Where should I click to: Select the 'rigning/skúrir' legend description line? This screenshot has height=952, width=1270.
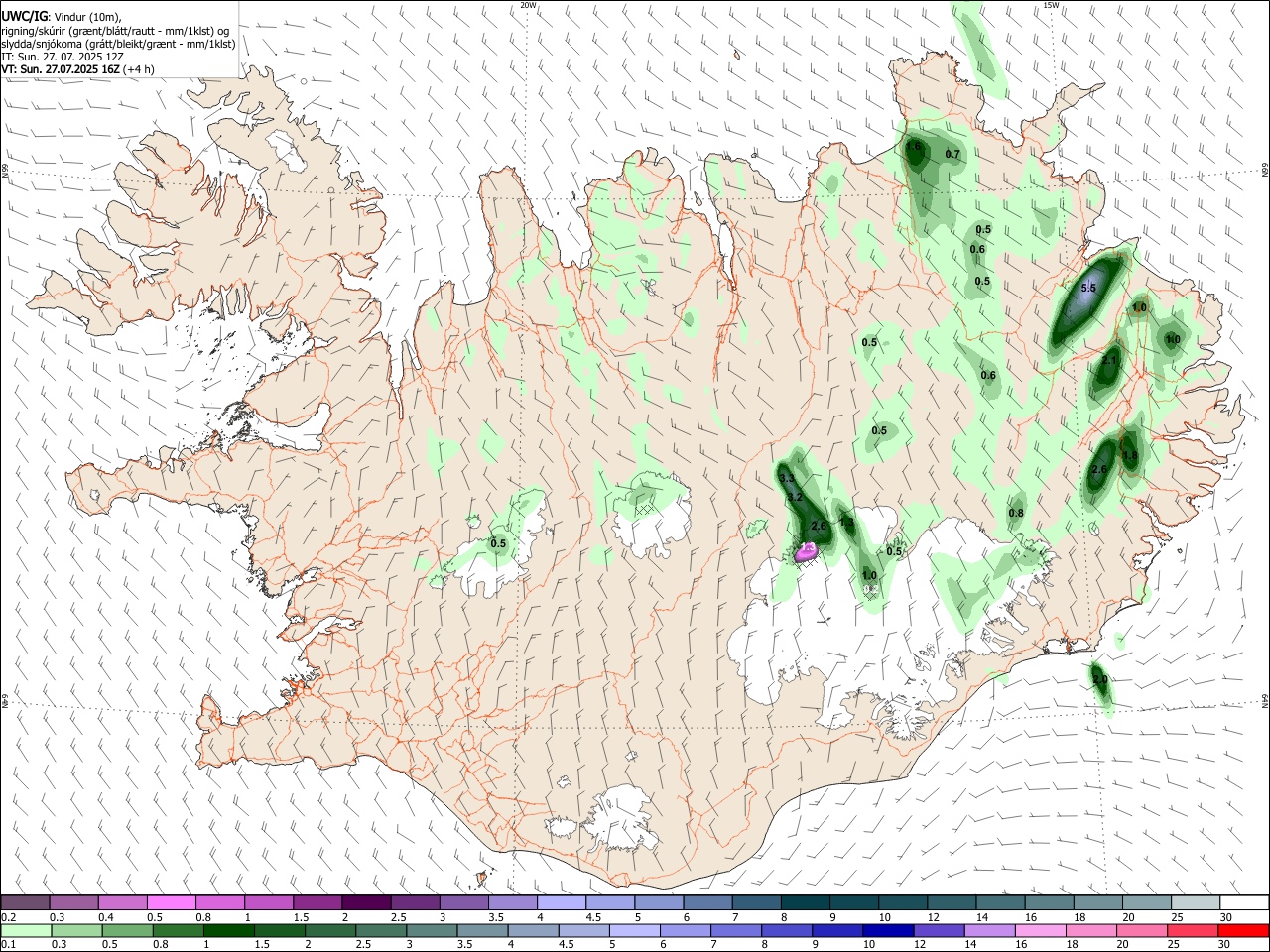click(116, 31)
